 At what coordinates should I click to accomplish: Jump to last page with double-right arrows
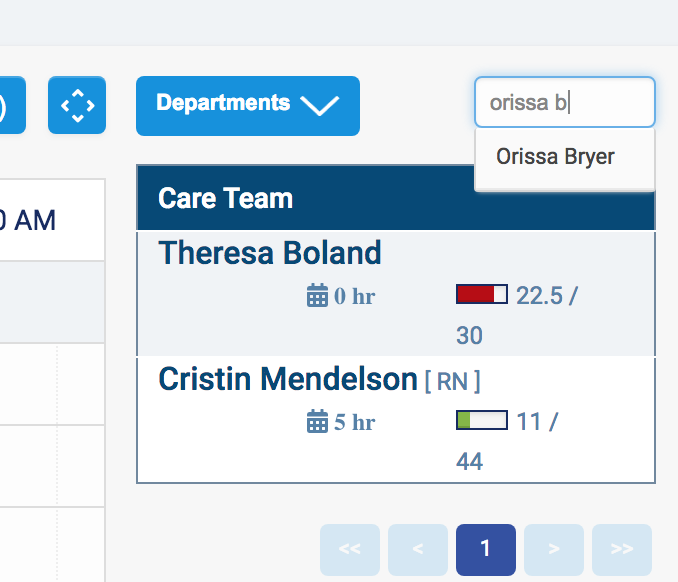click(x=622, y=548)
